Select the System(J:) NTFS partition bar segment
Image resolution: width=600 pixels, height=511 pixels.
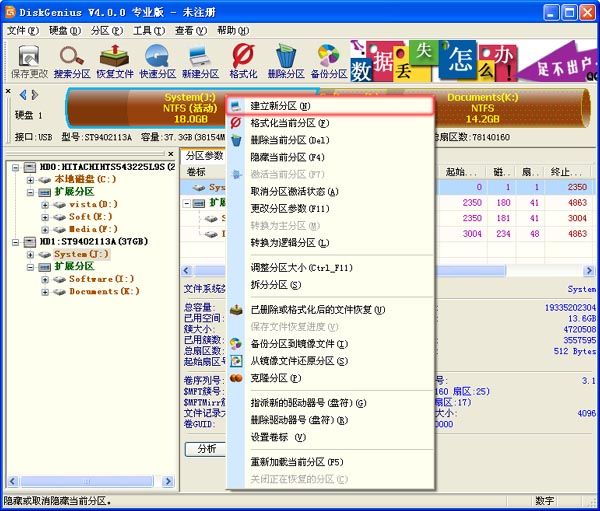point(189,108)
